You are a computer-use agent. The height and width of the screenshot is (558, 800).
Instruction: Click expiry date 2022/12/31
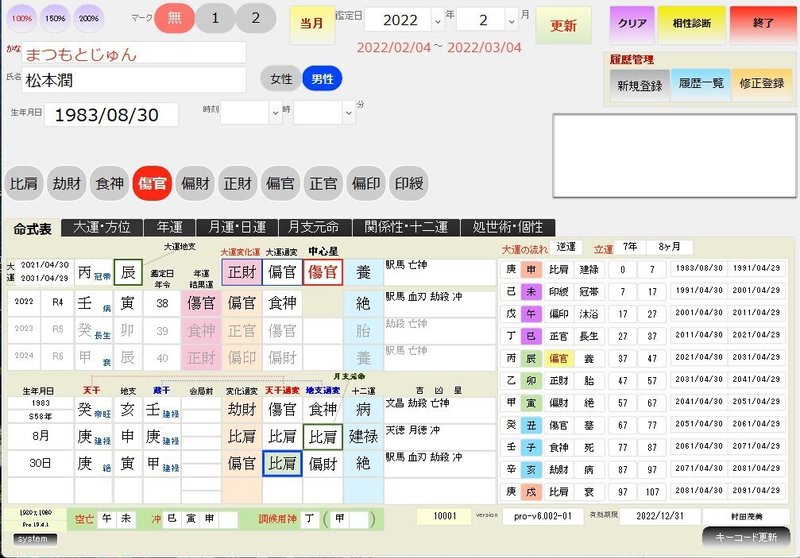(660, 516)
